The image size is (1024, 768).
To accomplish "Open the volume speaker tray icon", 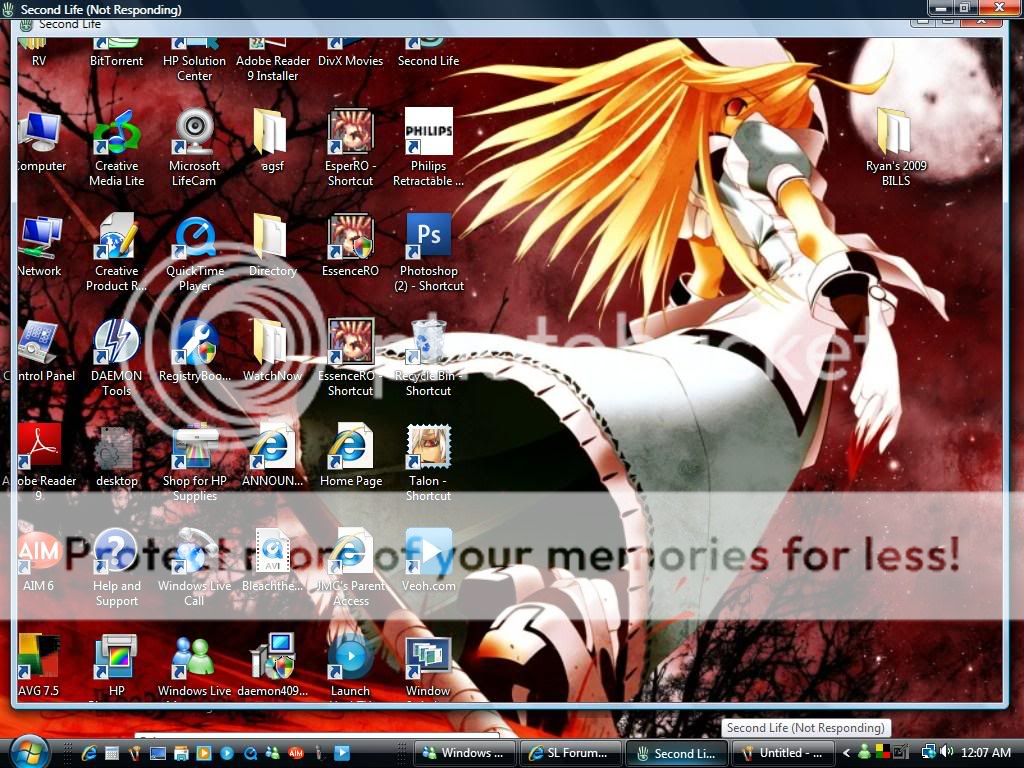I will 947,752.
